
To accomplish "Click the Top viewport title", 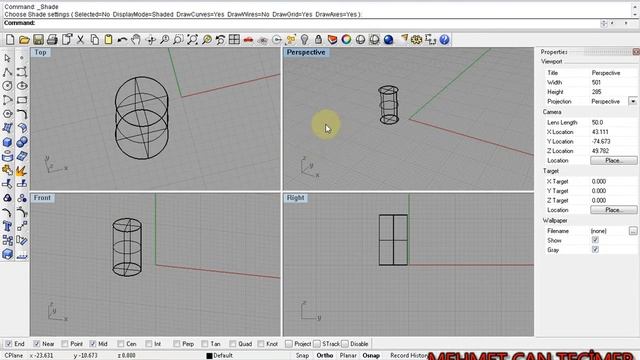I will point(40,52).
